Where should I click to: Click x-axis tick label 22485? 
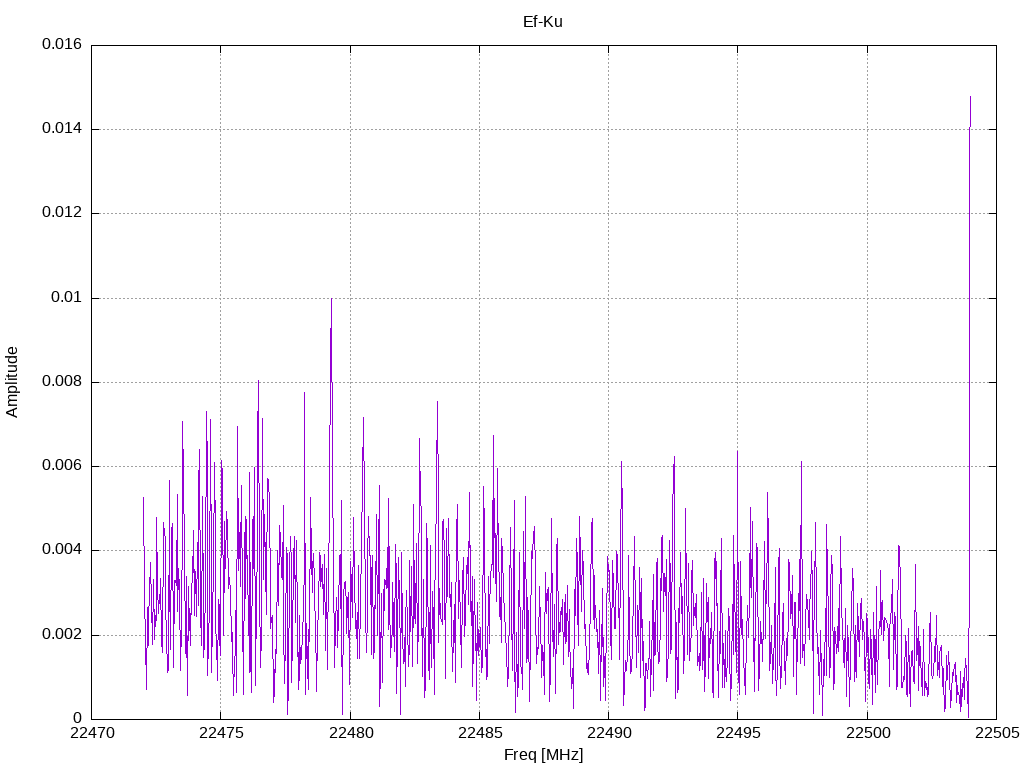[480, 733]
